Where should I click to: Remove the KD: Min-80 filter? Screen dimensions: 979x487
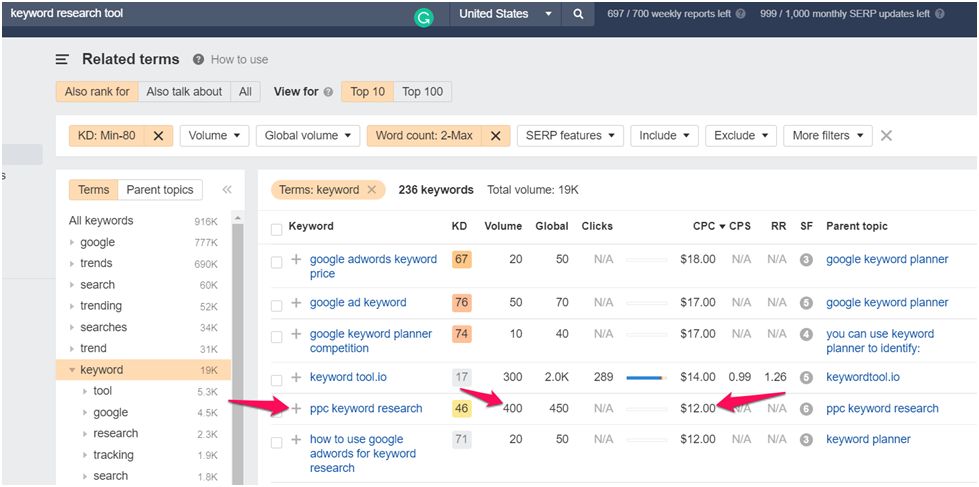[158, 136]
